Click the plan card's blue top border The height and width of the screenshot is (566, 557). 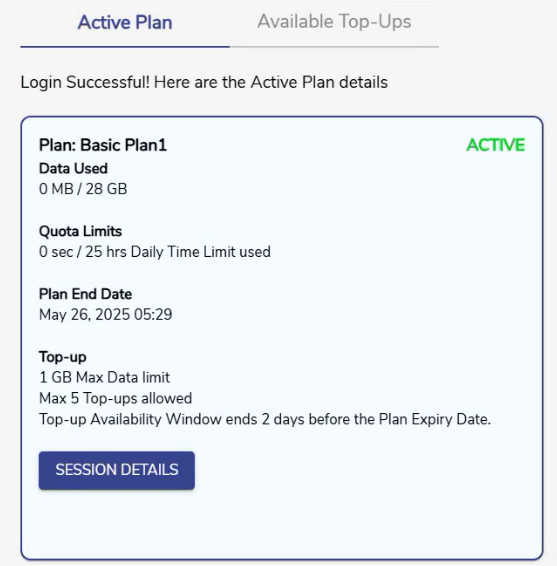282,117
